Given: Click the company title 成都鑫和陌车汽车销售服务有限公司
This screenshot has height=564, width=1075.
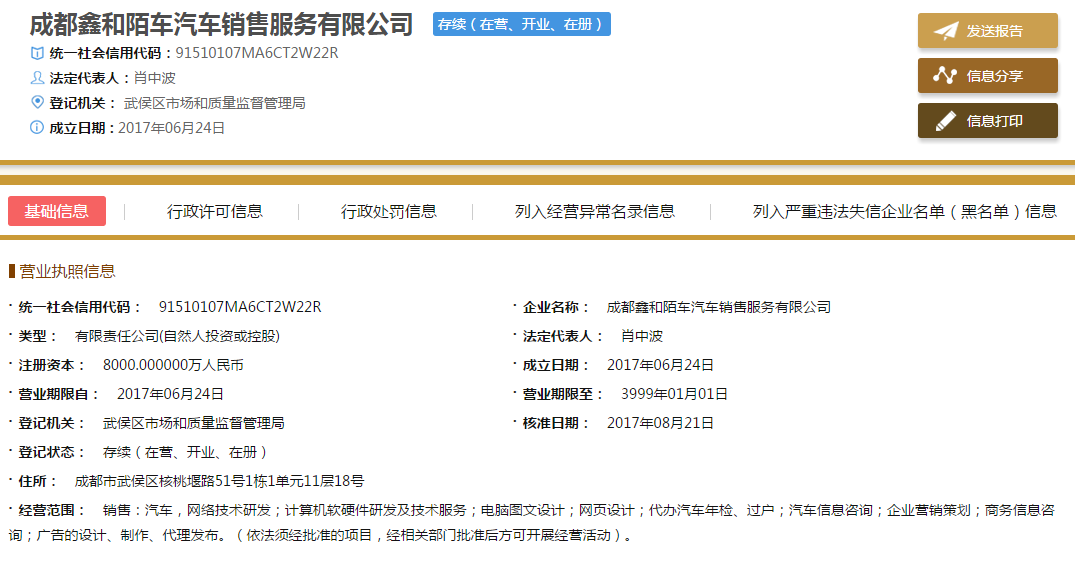Looking at the screenshot, I should pos(221,24).
